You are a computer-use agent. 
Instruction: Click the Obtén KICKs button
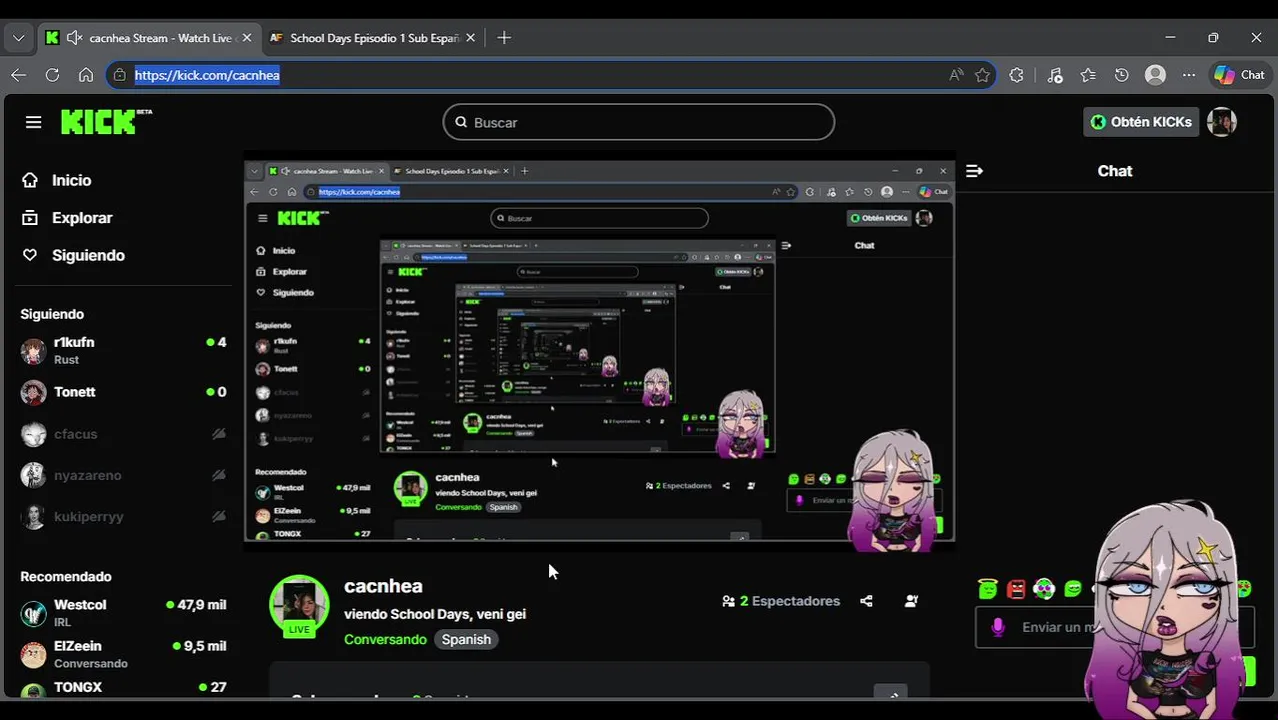[1141, 122]
